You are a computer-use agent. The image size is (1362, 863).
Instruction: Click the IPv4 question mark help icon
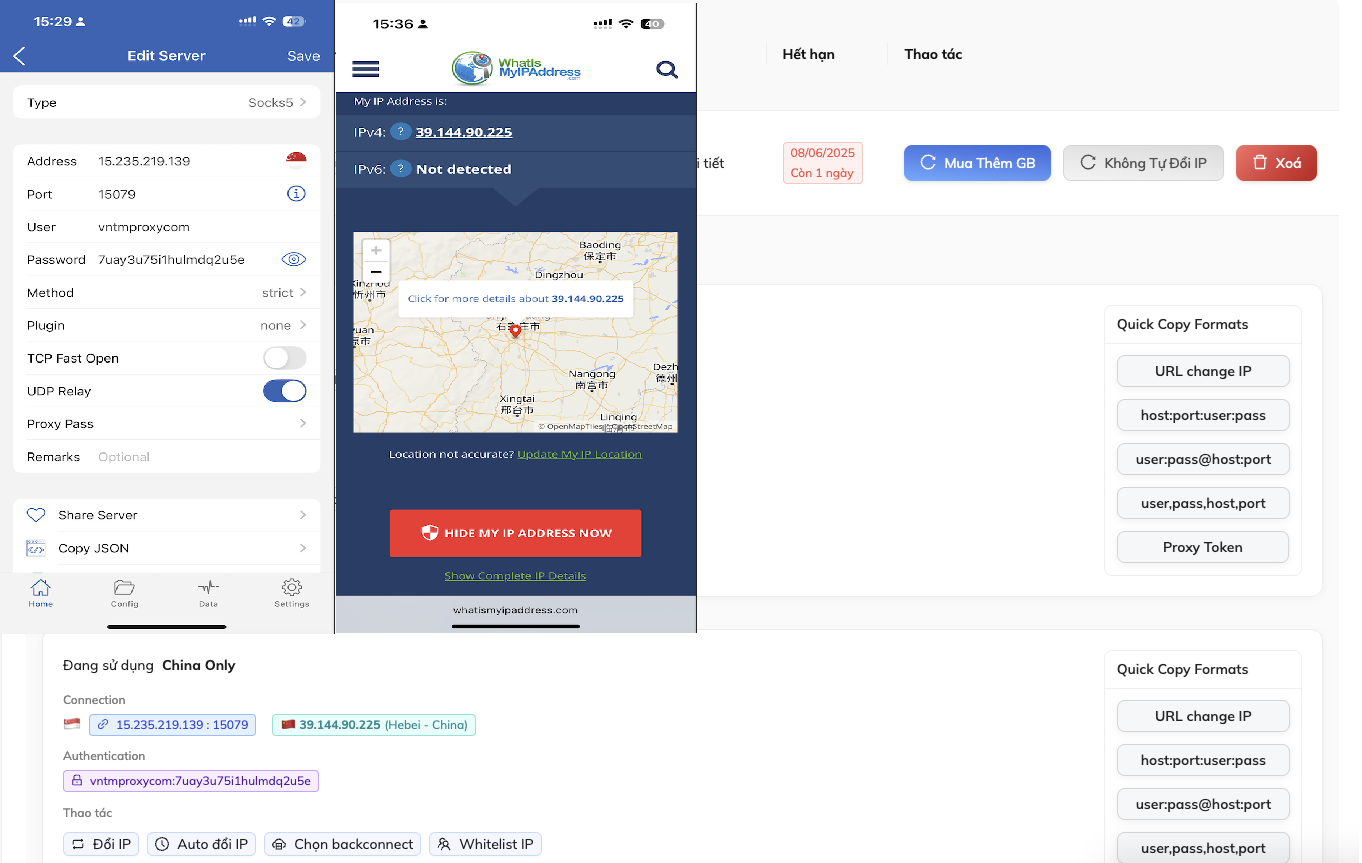pos(400,132)
